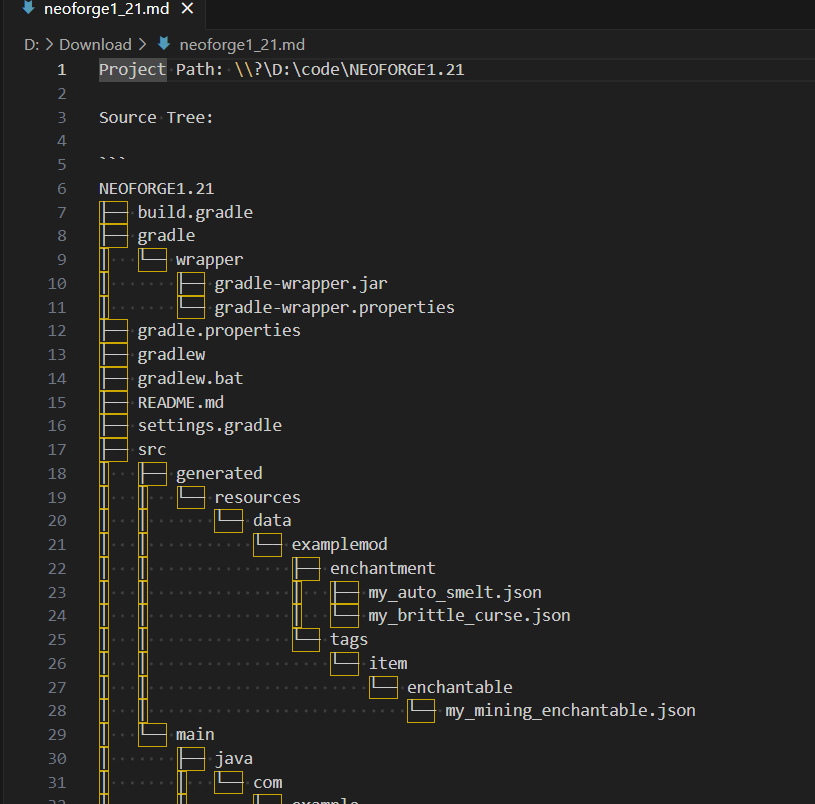Click the item entry on line 26
This screenshot has width=815, height=804.
[x=388, y=664]
